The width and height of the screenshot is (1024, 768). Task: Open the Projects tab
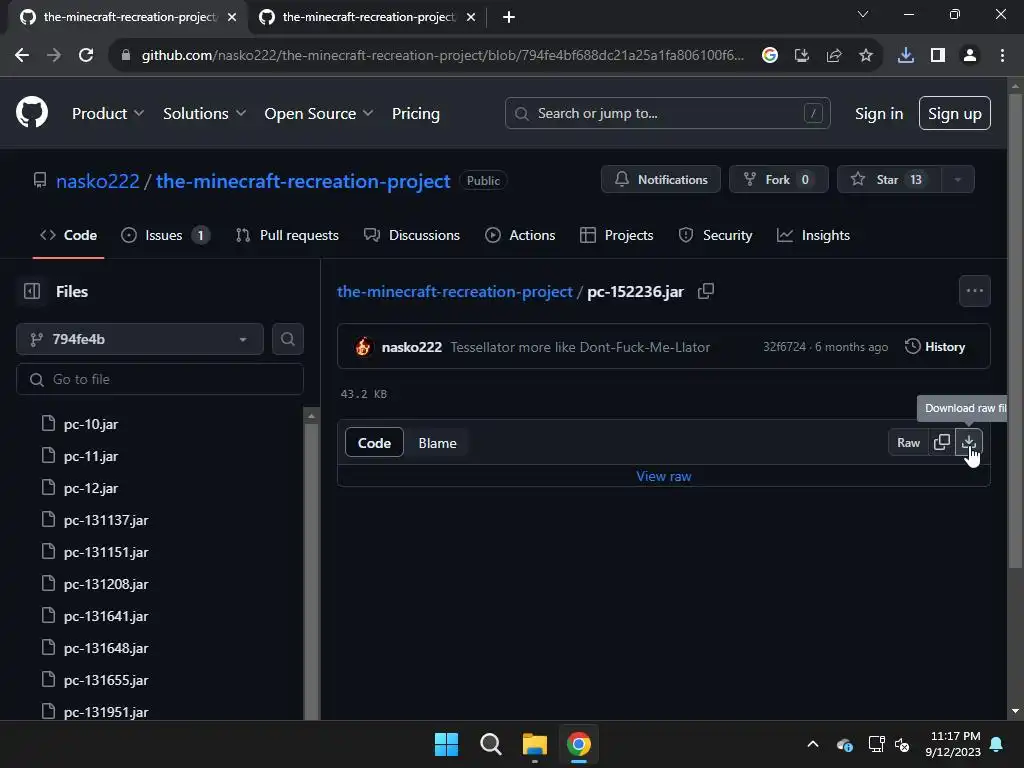coord(616,235)
